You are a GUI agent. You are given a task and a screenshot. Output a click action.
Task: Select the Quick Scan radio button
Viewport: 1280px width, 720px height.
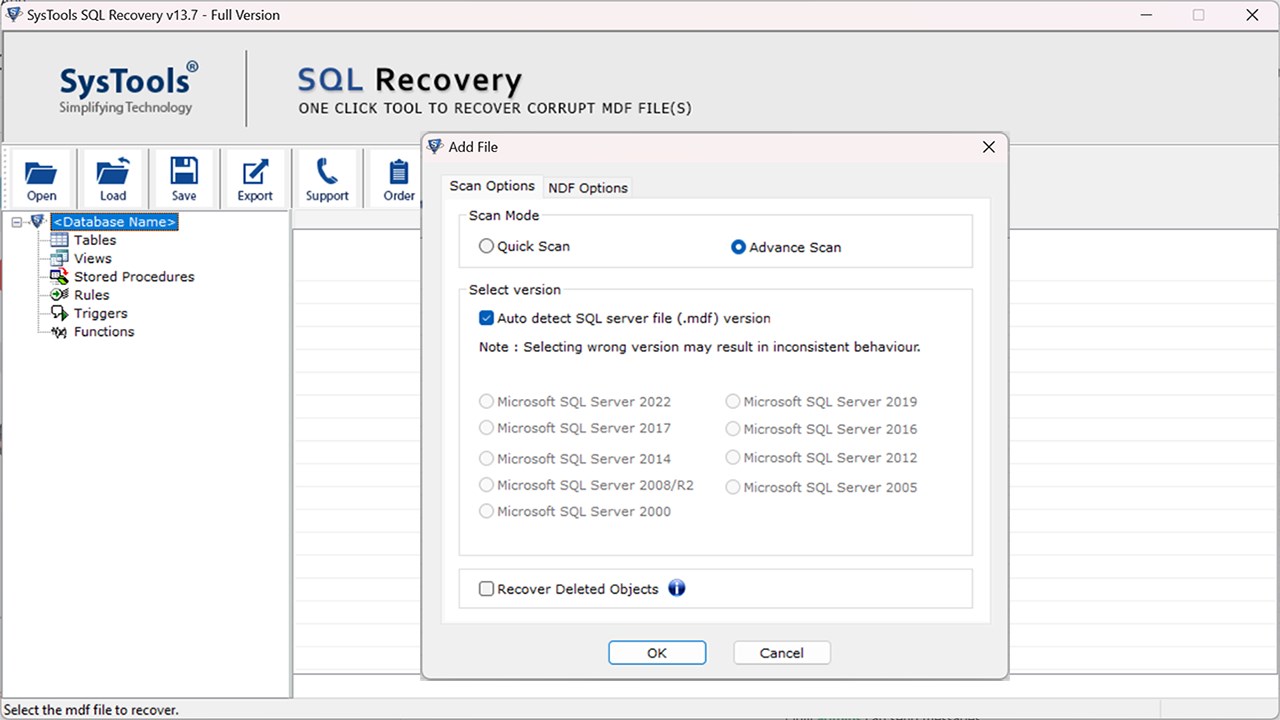[486, 246]
